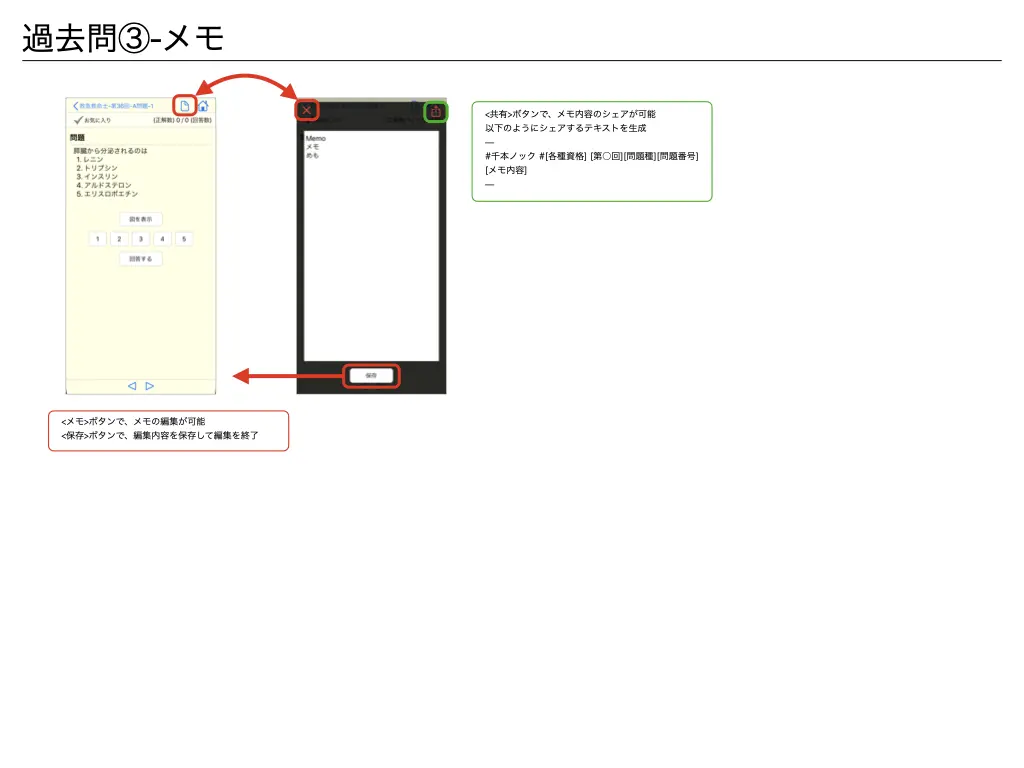This screenshot has width=1024, height=768.
Task: Toggle the お気に入り favorite checkmark
Action: (92, 120)
